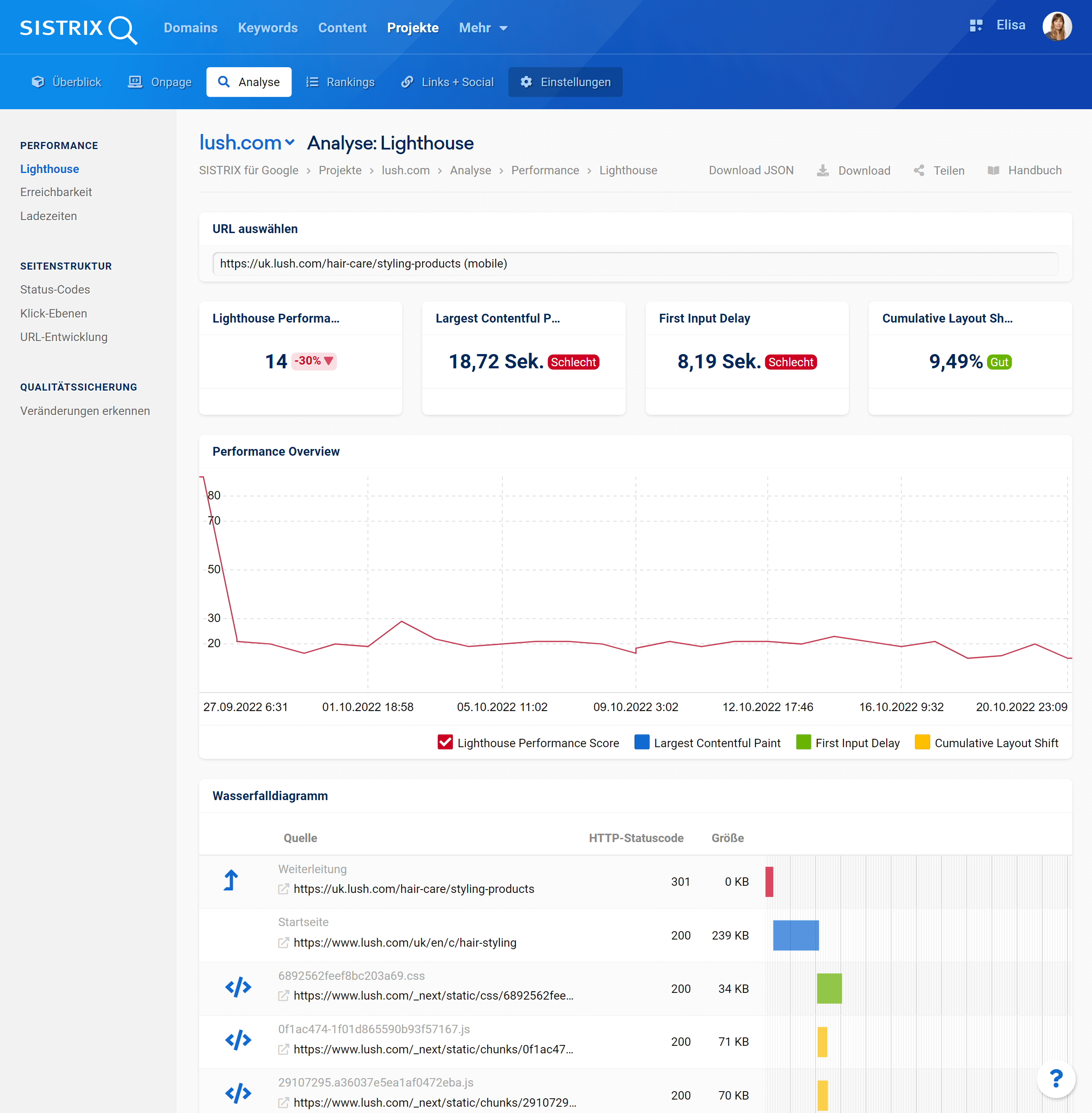The height and width of the screenshot is (1113, 1092).
Task: Open external link icon for uk.lush.com styling-products
Action: click(x=283, y=889)
